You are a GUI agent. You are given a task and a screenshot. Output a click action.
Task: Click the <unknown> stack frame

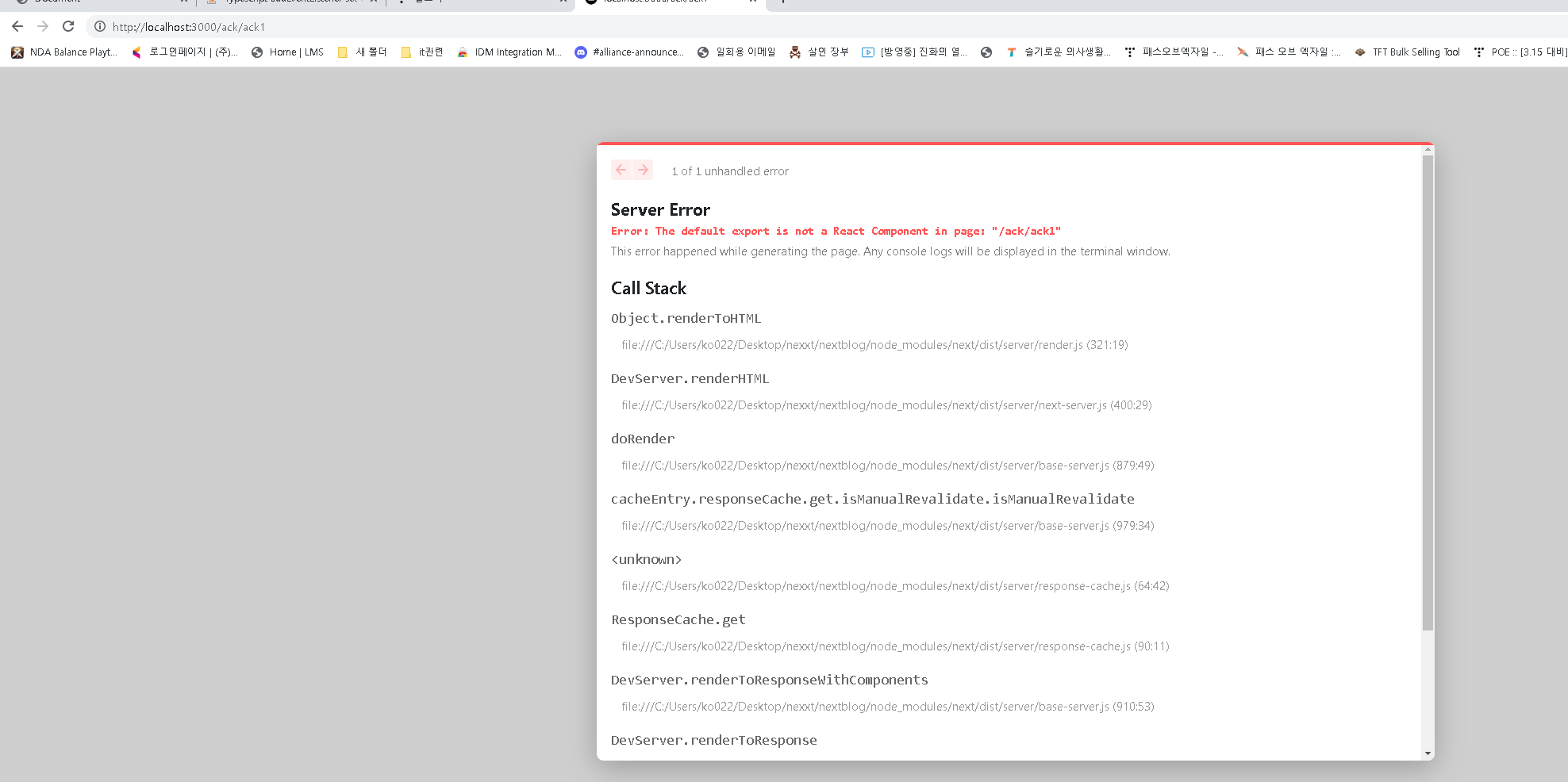[646, 560]
